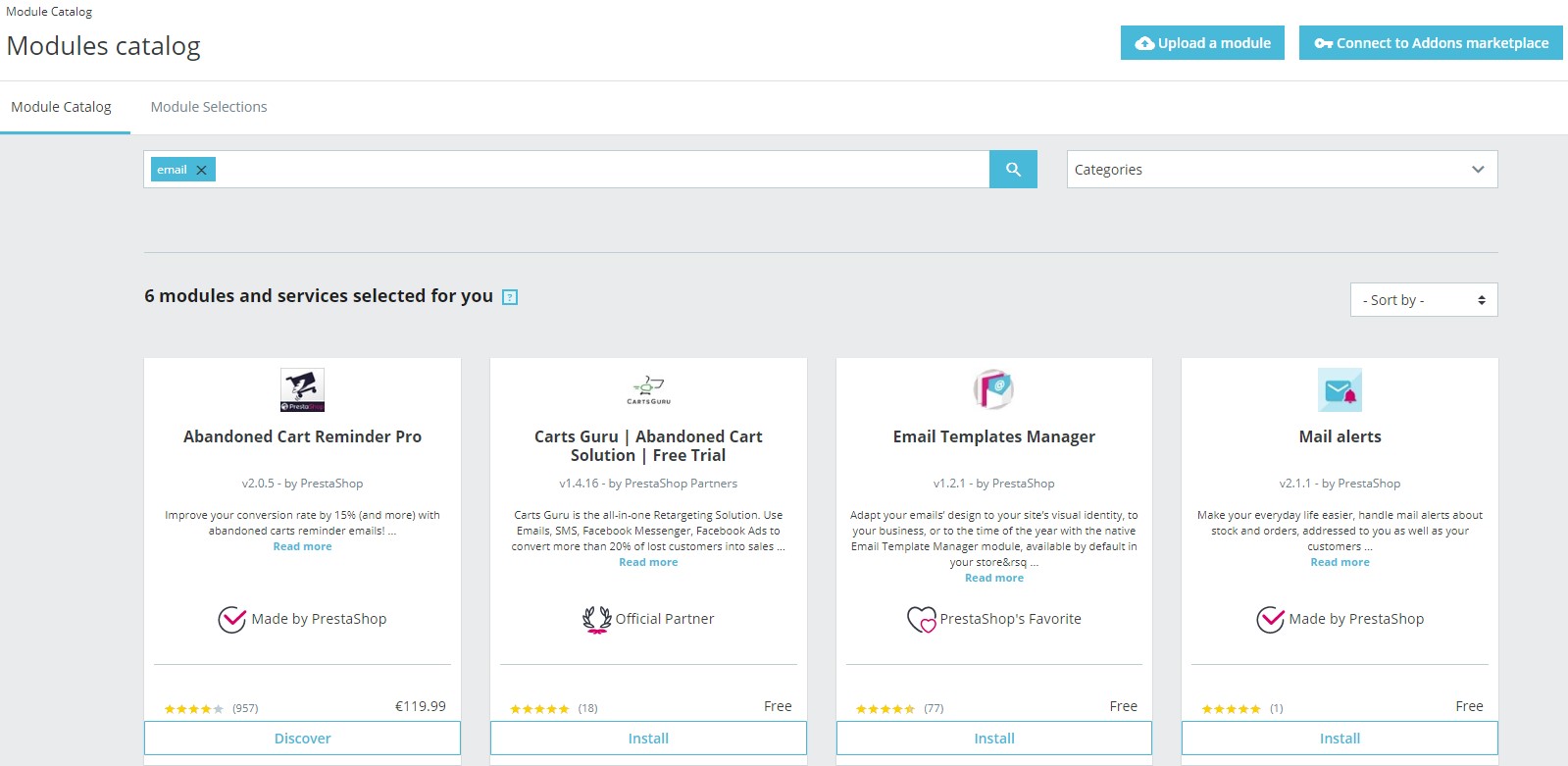Read more about Carts Guru
This screenshot has width=1568, height=766.
648,562
